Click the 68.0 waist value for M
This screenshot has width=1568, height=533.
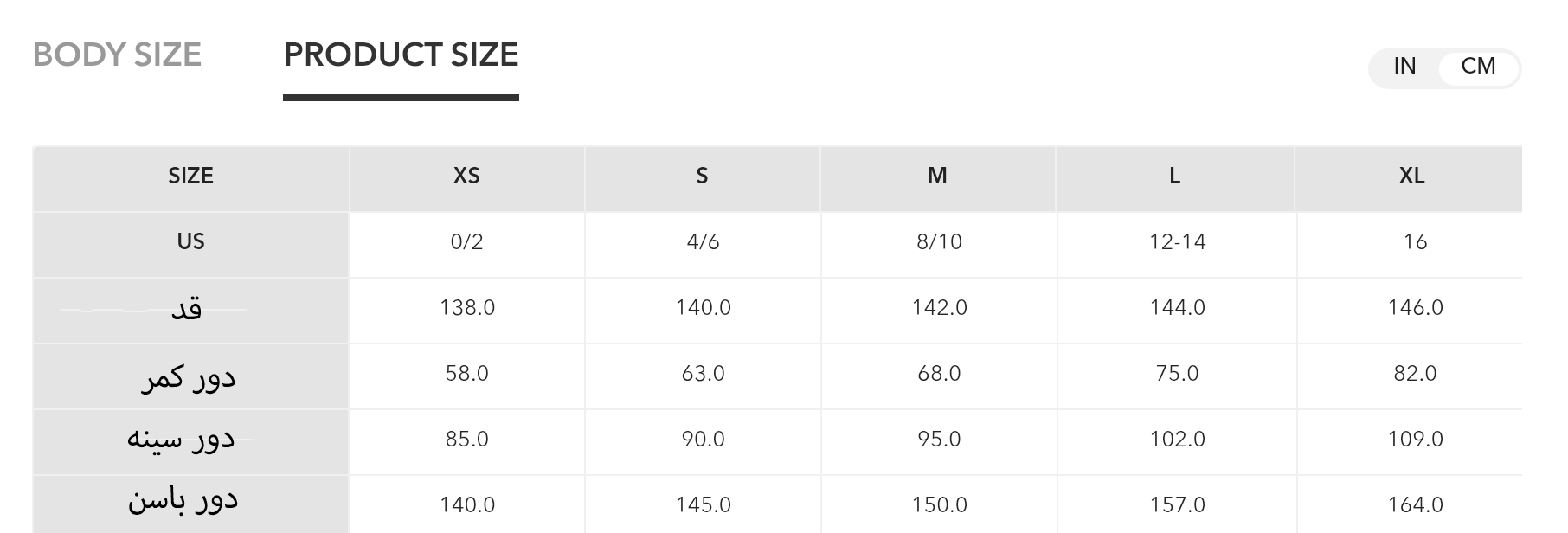[x=939, y=374]
